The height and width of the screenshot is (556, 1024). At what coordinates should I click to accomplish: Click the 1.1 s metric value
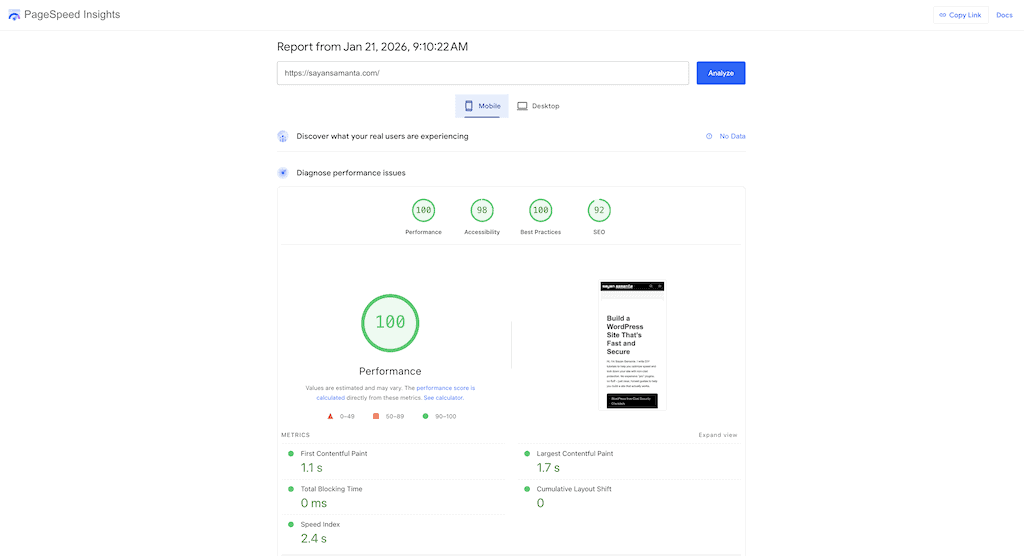coord(312,468)
